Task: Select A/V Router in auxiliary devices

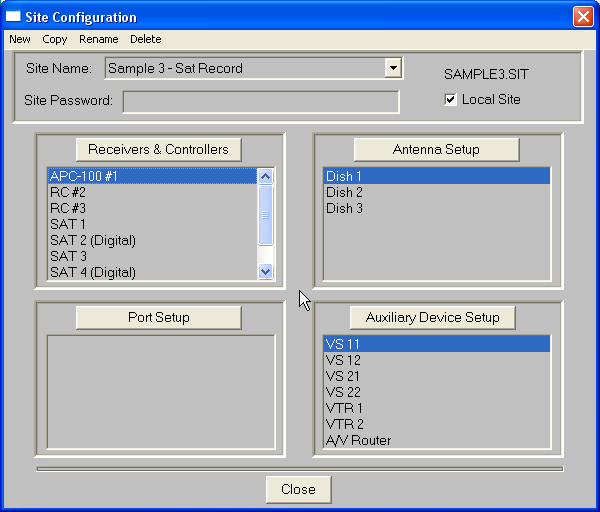Action: 359,440
